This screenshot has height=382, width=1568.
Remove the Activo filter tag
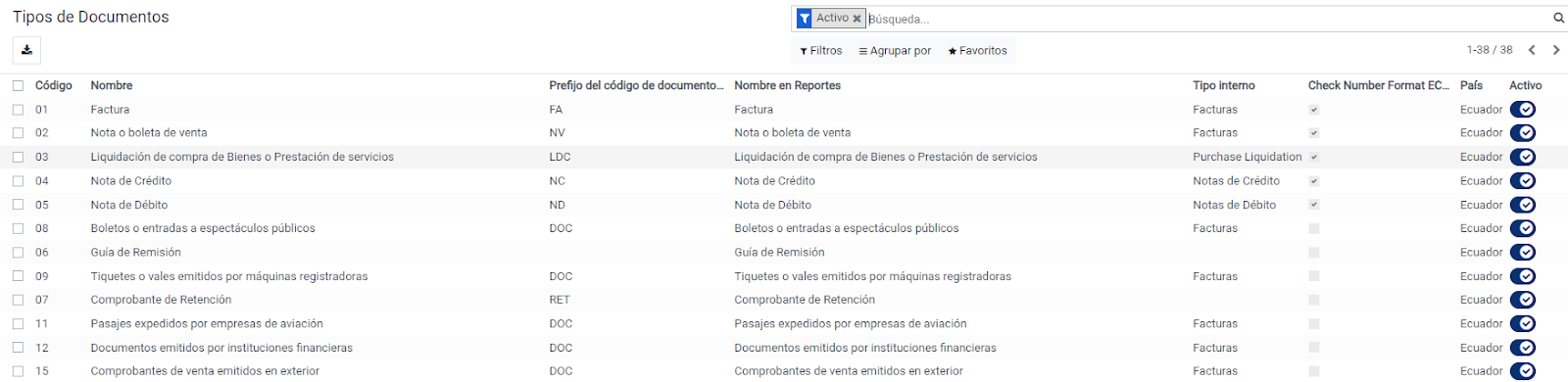click(x=857, y=19)
